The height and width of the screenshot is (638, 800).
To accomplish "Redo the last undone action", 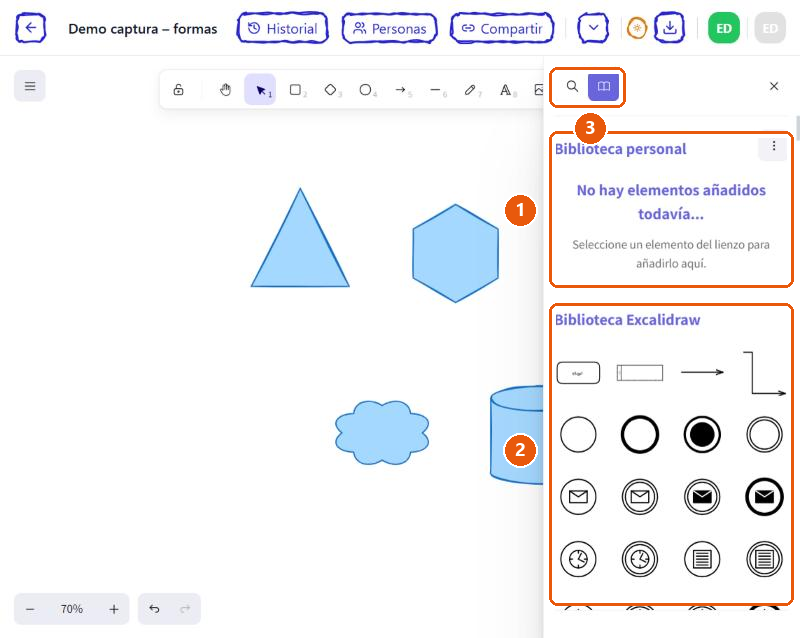I will click(x=185, y=609).
